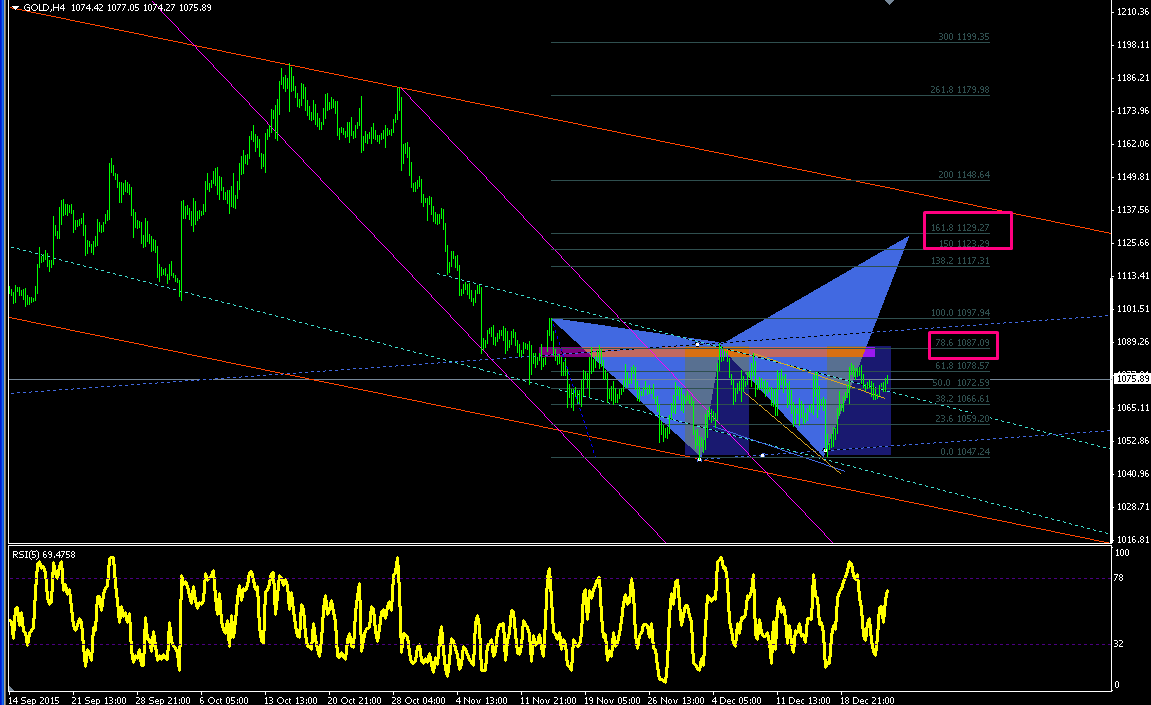Click the time axis label 28 Sep 21:00
Viewport: 1151px width, 705px height.
pyautogui.click(x=164, y=701)
